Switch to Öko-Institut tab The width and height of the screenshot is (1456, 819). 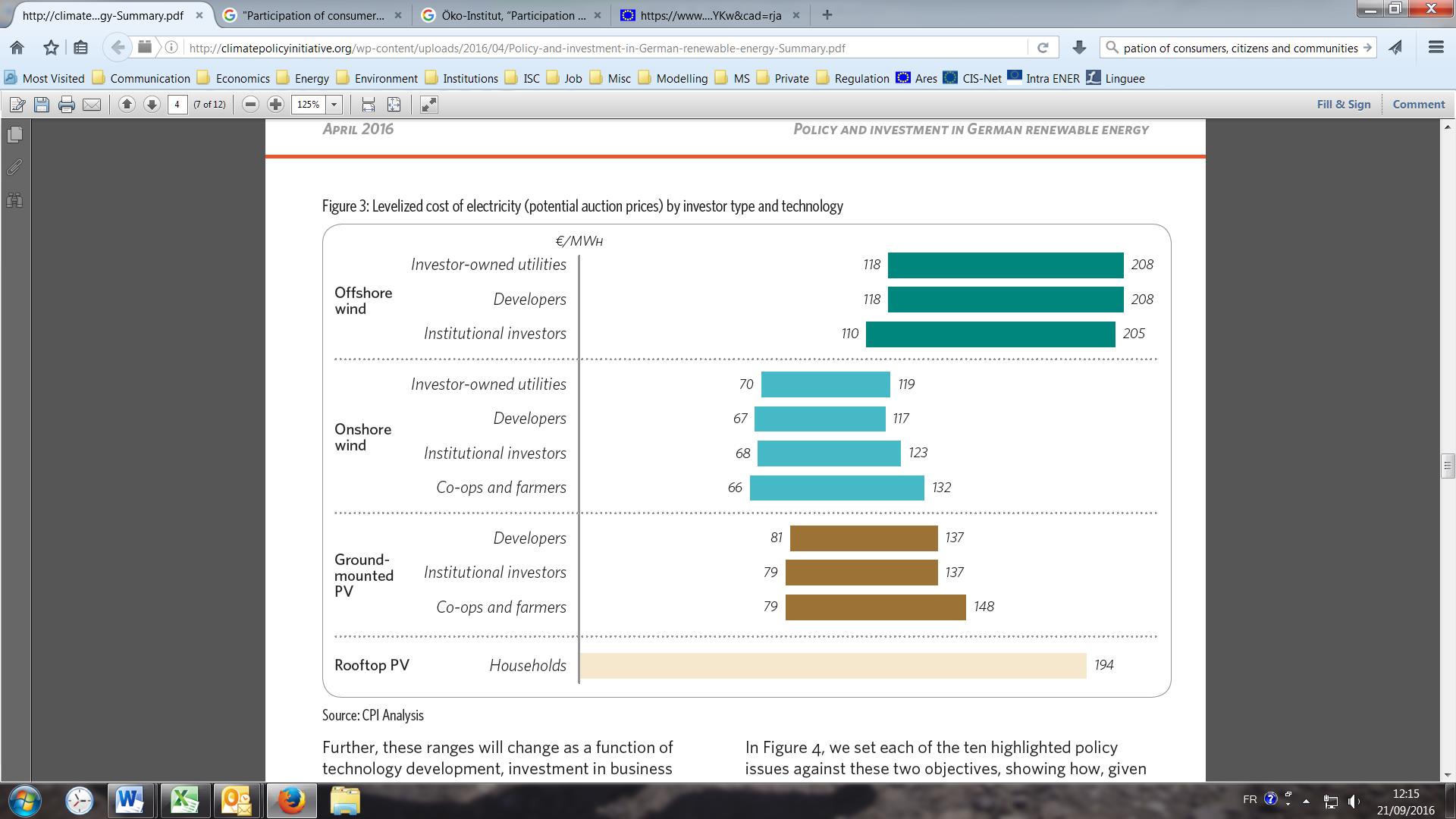point(508,15)
